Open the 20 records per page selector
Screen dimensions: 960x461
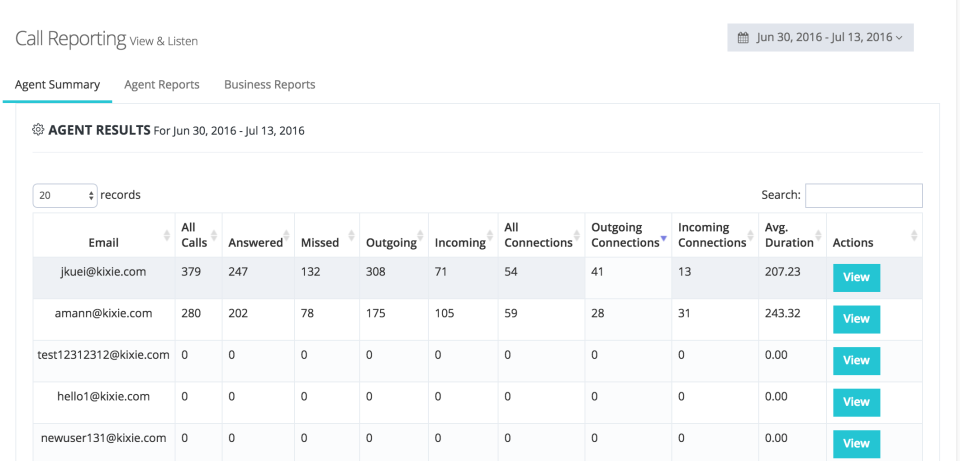click(65, 196)
